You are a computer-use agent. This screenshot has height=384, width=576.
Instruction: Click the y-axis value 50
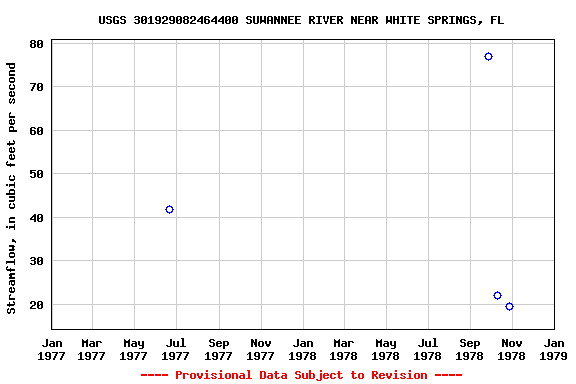36,174
